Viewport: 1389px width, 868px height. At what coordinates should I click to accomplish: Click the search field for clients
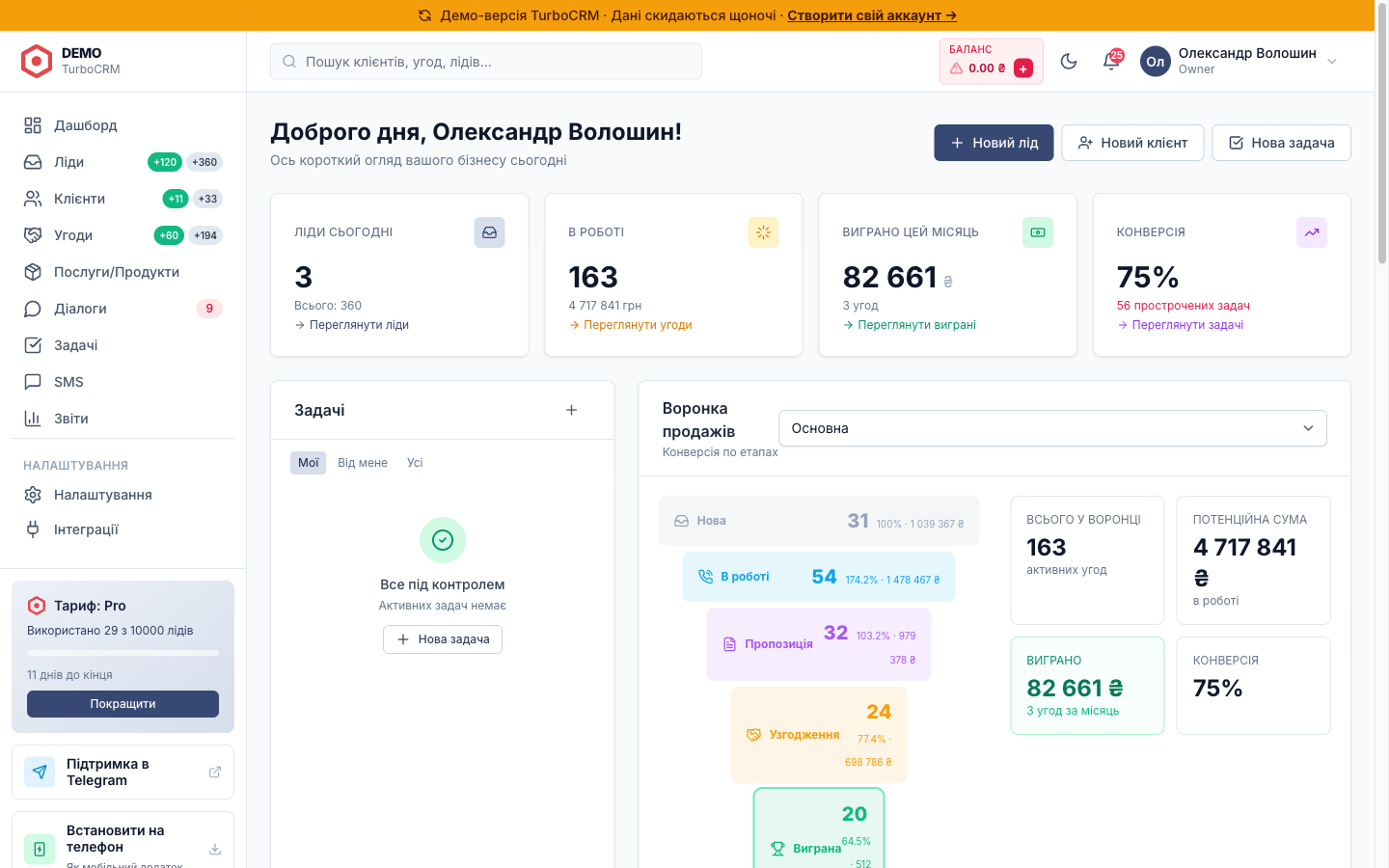coord(486,62)
